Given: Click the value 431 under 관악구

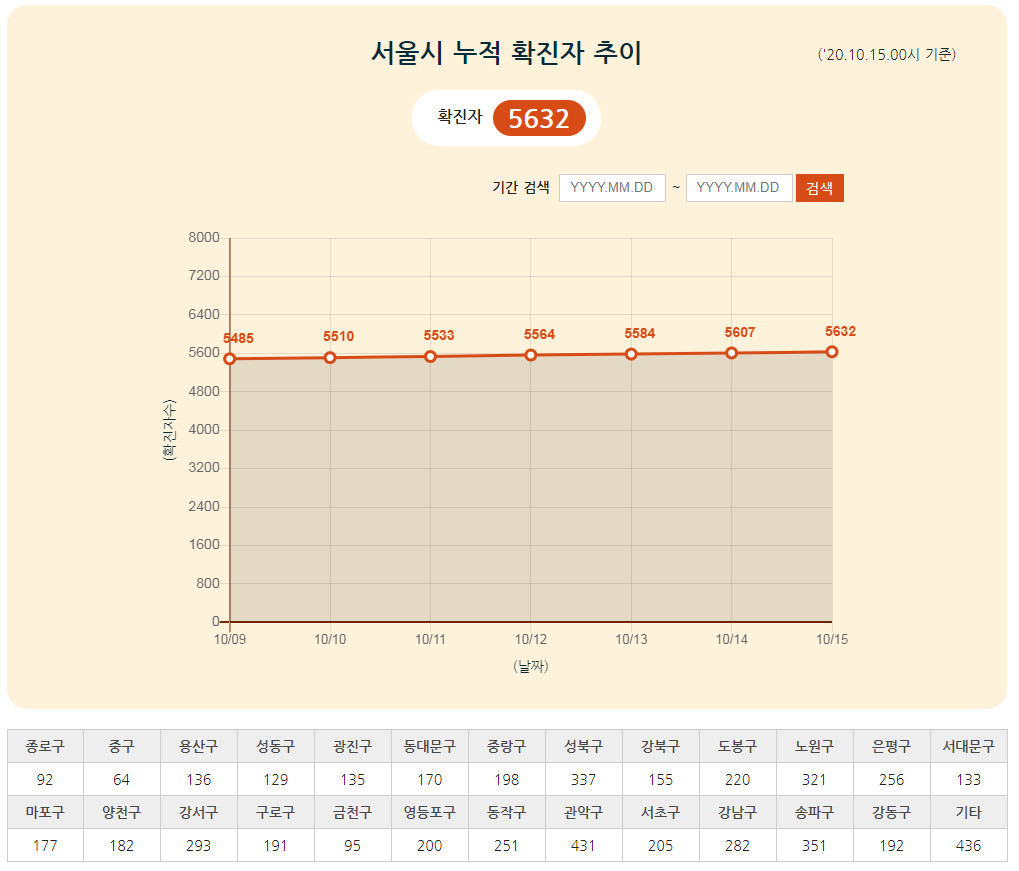Looking at the screenshot, I should pos(584,846).
